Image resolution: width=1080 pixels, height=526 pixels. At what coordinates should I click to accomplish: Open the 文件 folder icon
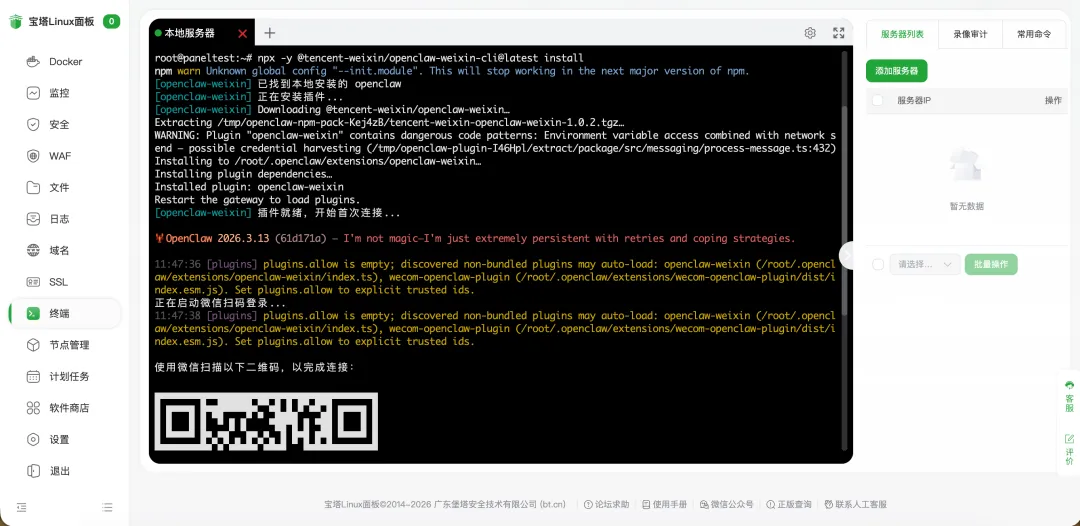(x=33, y=187)
